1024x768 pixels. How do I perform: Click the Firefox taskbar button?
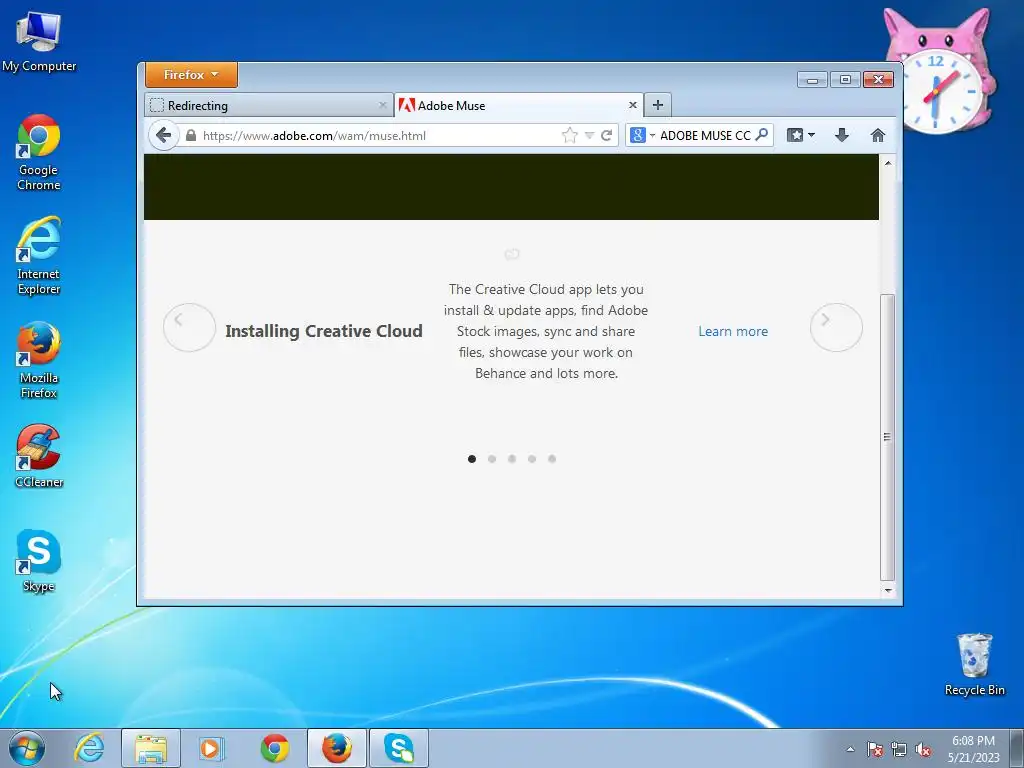(x=337, y=748)
